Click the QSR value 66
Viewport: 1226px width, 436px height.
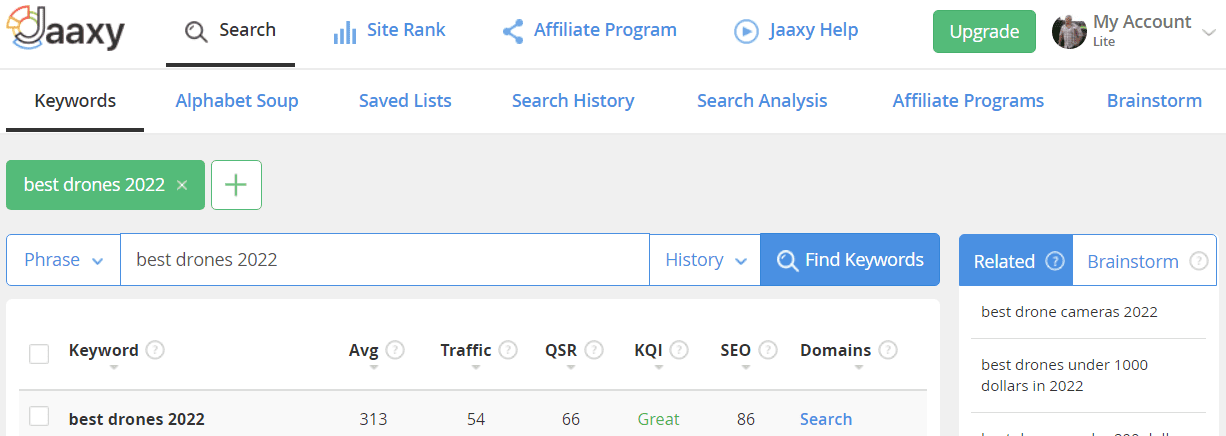click(571, 419)
